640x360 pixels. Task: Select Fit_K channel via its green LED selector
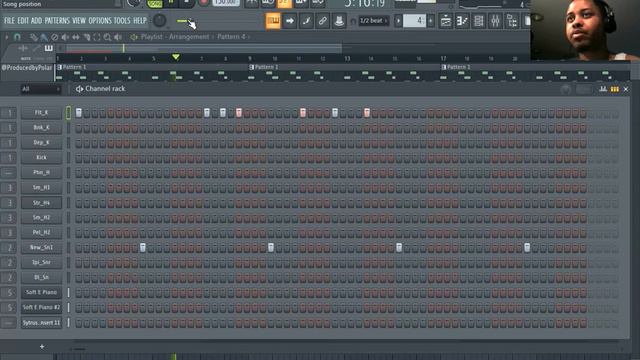point(68,113)
